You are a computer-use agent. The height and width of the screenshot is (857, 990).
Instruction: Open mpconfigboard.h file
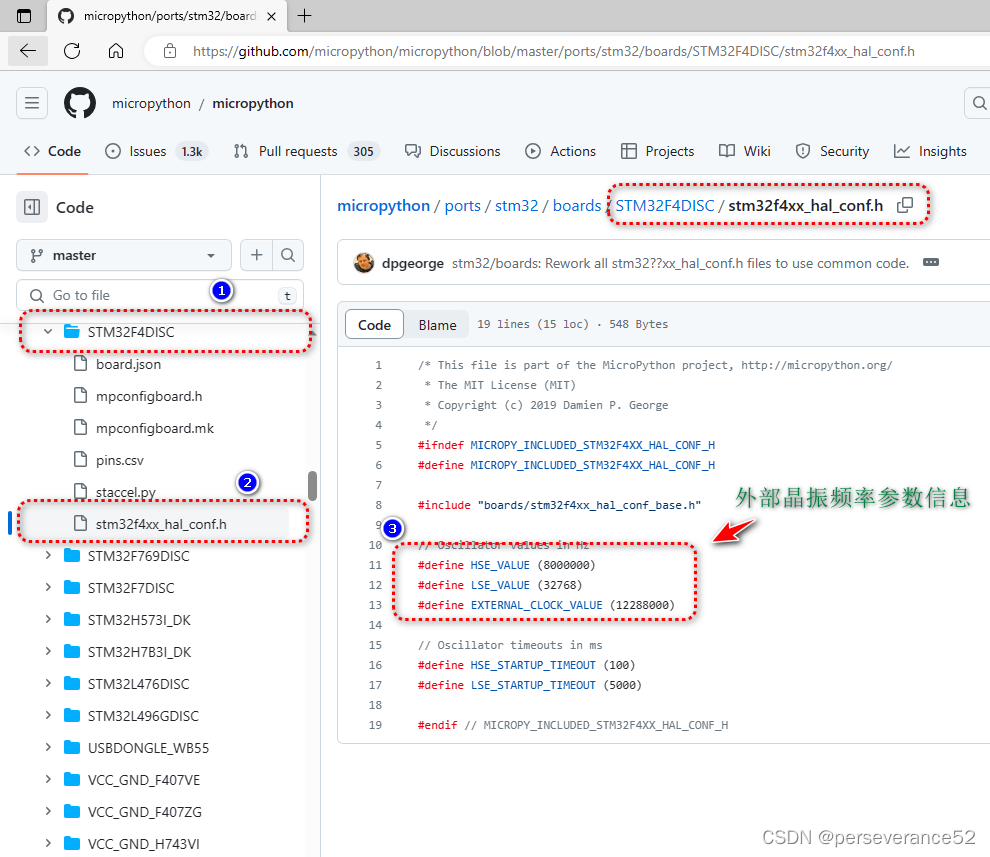click(x=149, y=397)
